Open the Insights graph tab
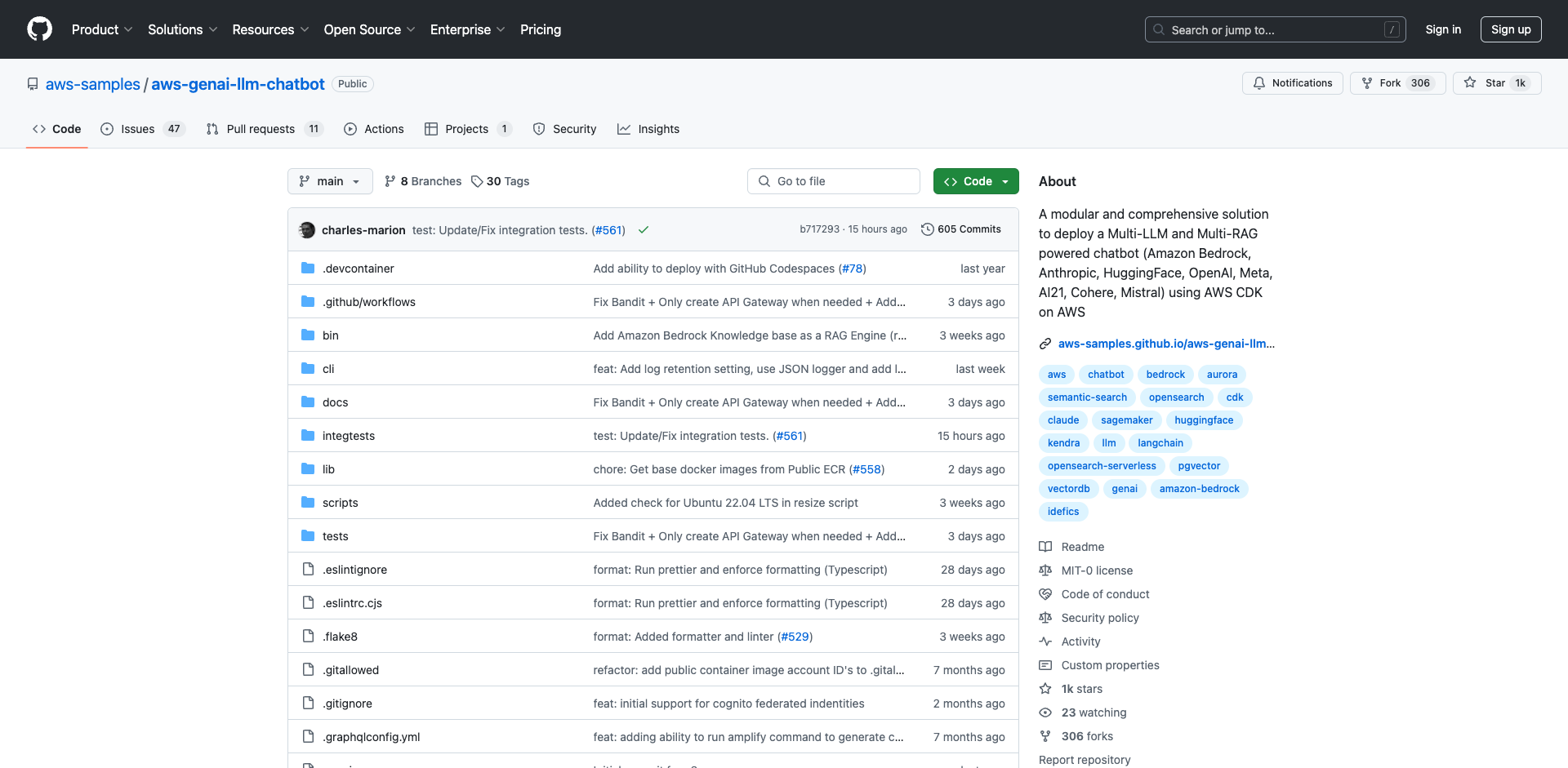 pyautogui.click(x=648, y=129)
